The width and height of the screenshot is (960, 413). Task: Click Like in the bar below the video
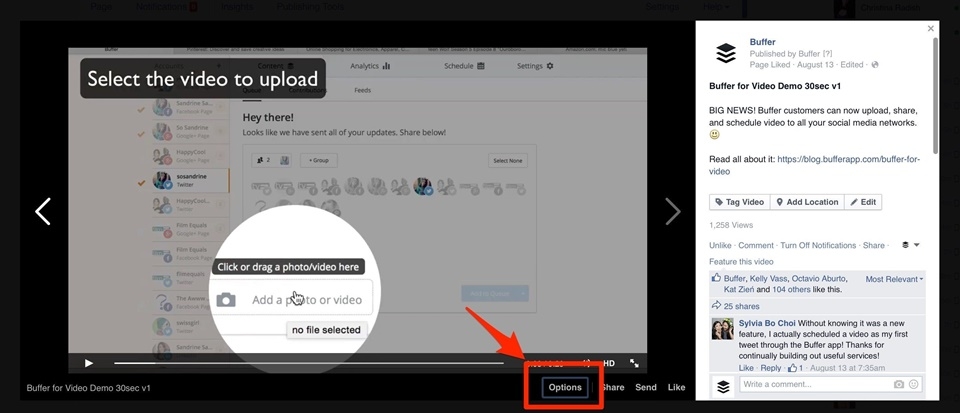pyautogui.click(x=677, y=387)
